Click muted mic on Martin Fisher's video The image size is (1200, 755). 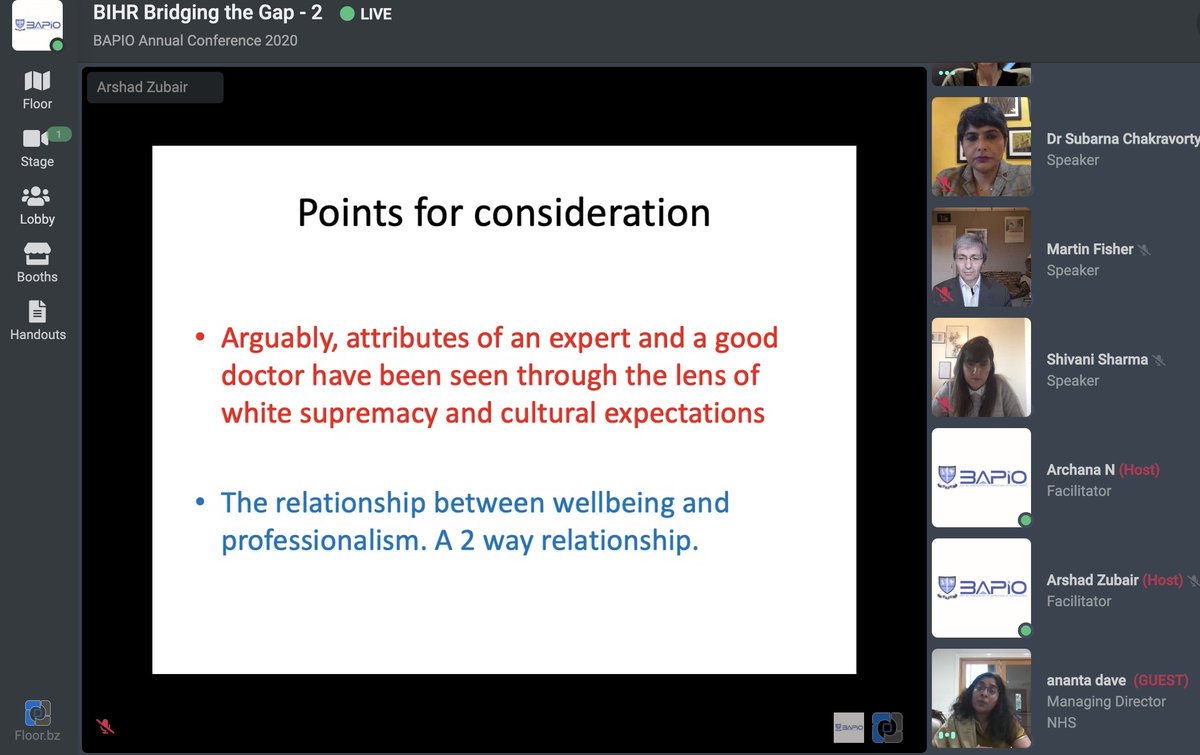coord(944,295)
